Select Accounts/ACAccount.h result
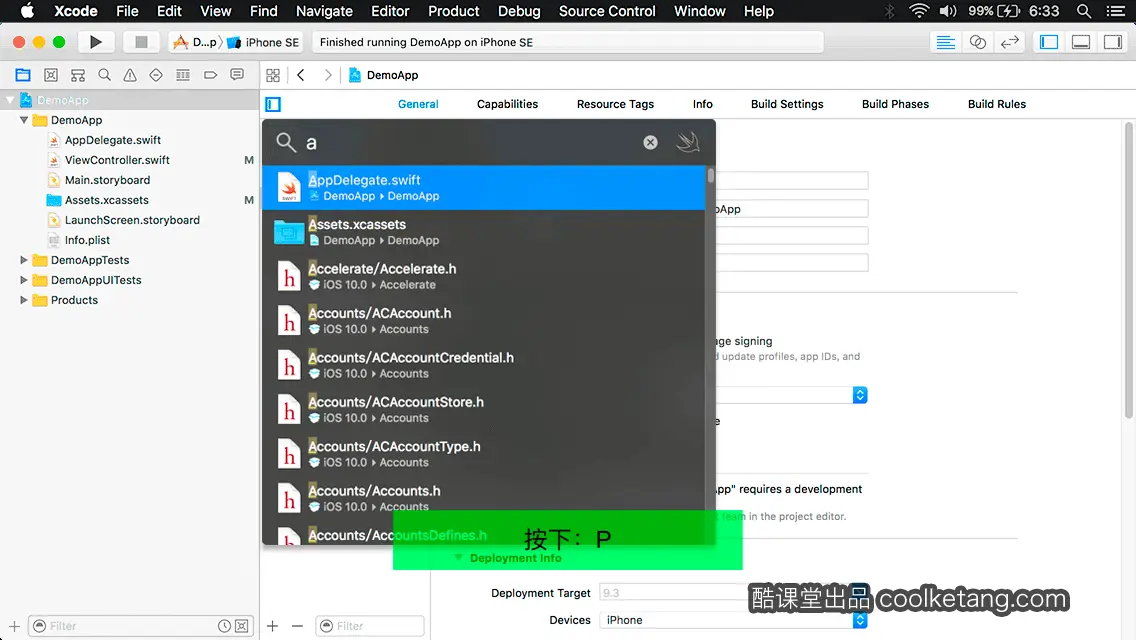1136x640 pixels. tap(484, 320)
